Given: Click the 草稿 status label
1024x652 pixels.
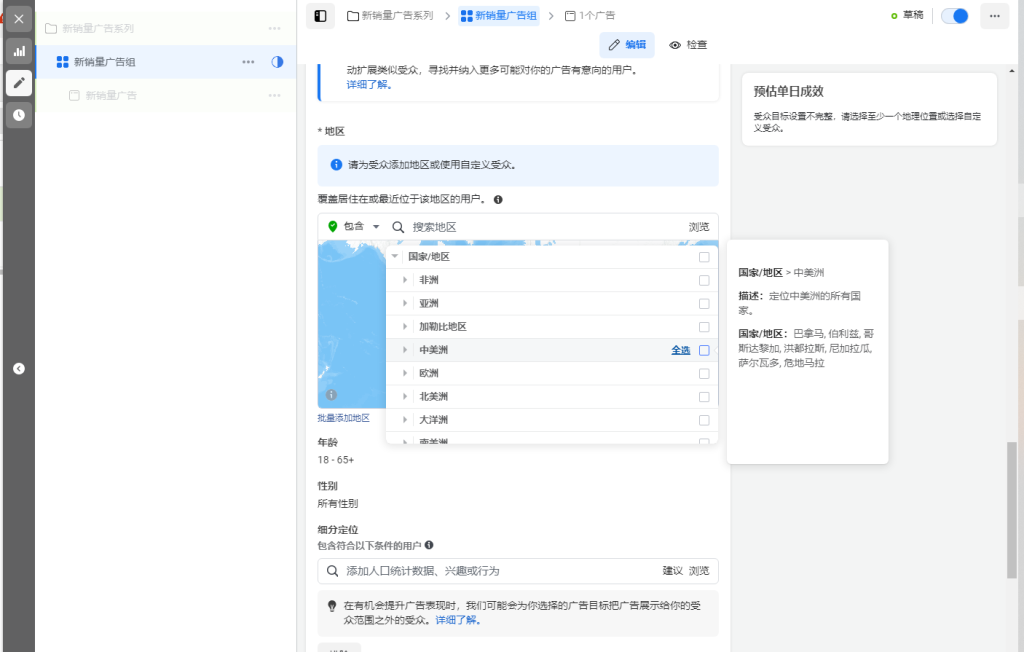Looking at the screenshot, I should point(913,16).
